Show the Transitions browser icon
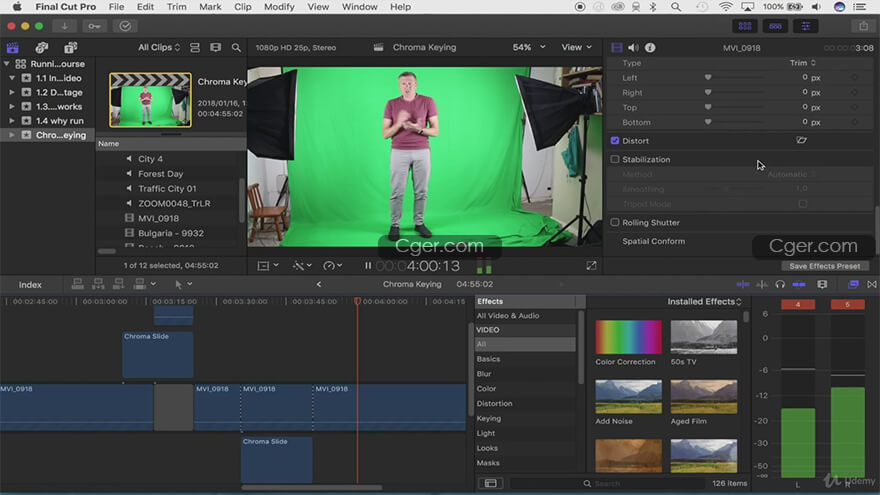Image resolution: width=880 pixels, height=495 pixels. pyautogui.click(x=872, y=285)
